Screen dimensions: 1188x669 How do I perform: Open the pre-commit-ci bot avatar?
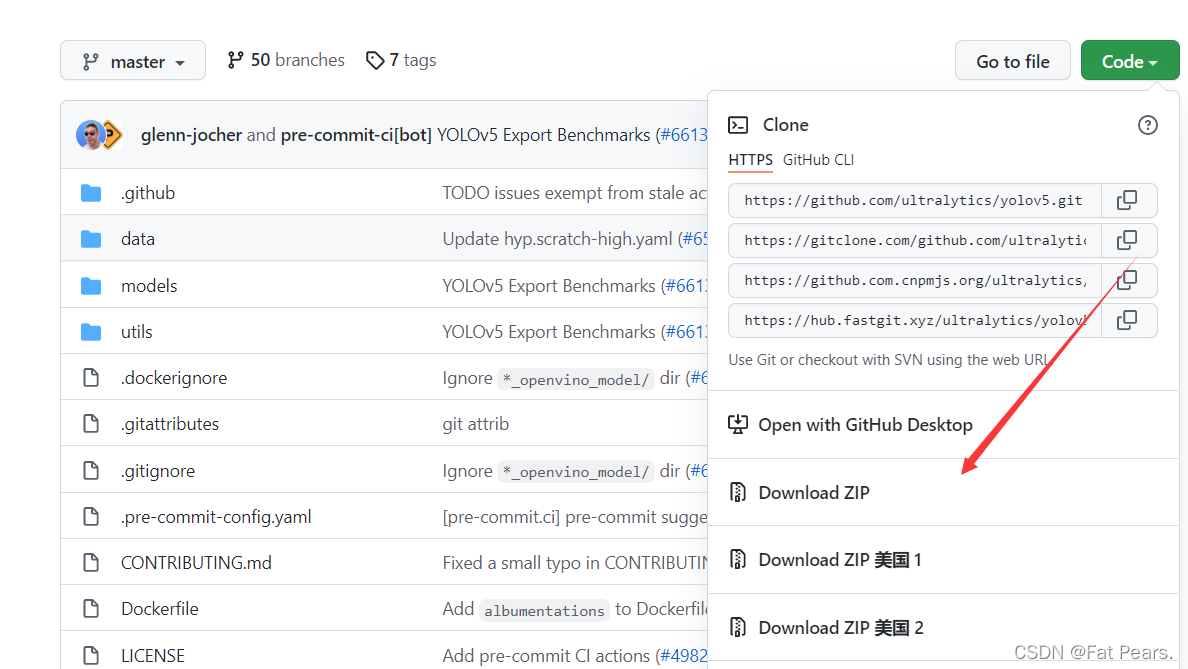tap(113, 135)
